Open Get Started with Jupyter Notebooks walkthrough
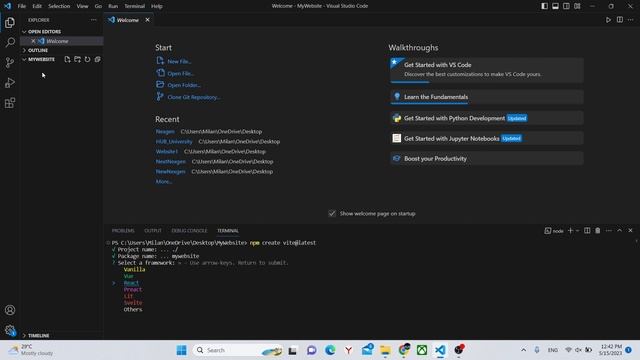 click(487, 138)
